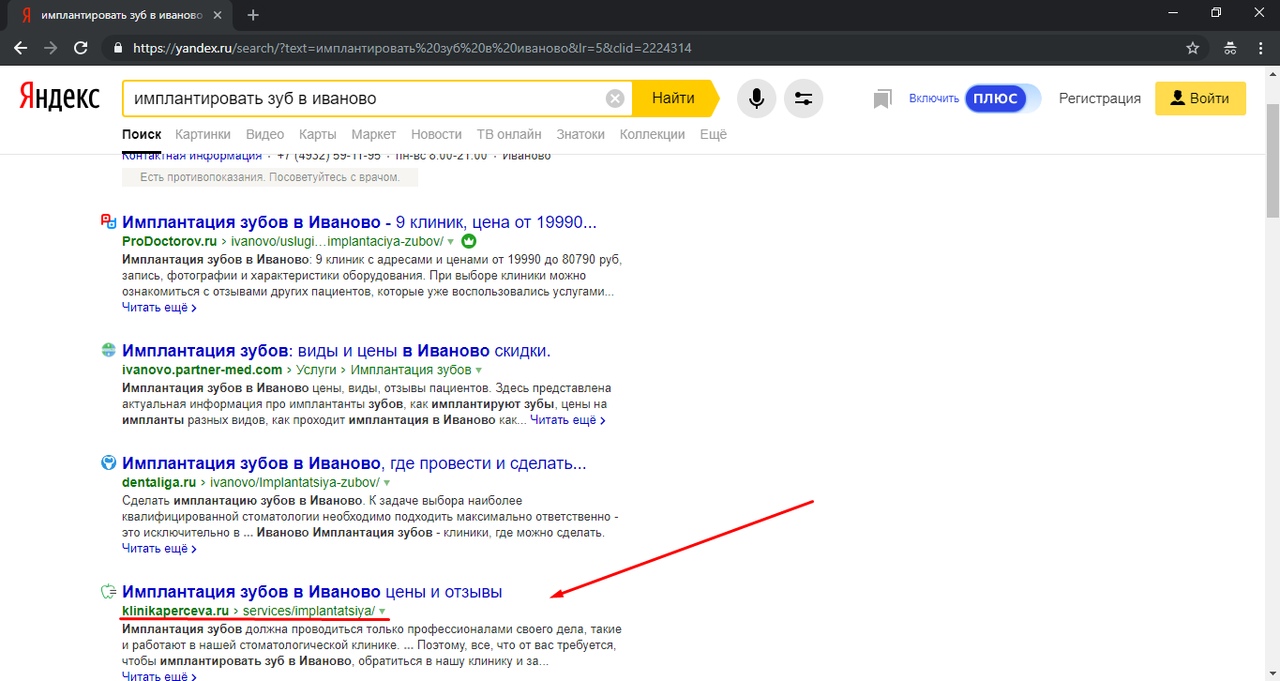Click dentaliga favicon beside third result
Image resolution: width=1280 pixels, height=681 pixels.
109,463
